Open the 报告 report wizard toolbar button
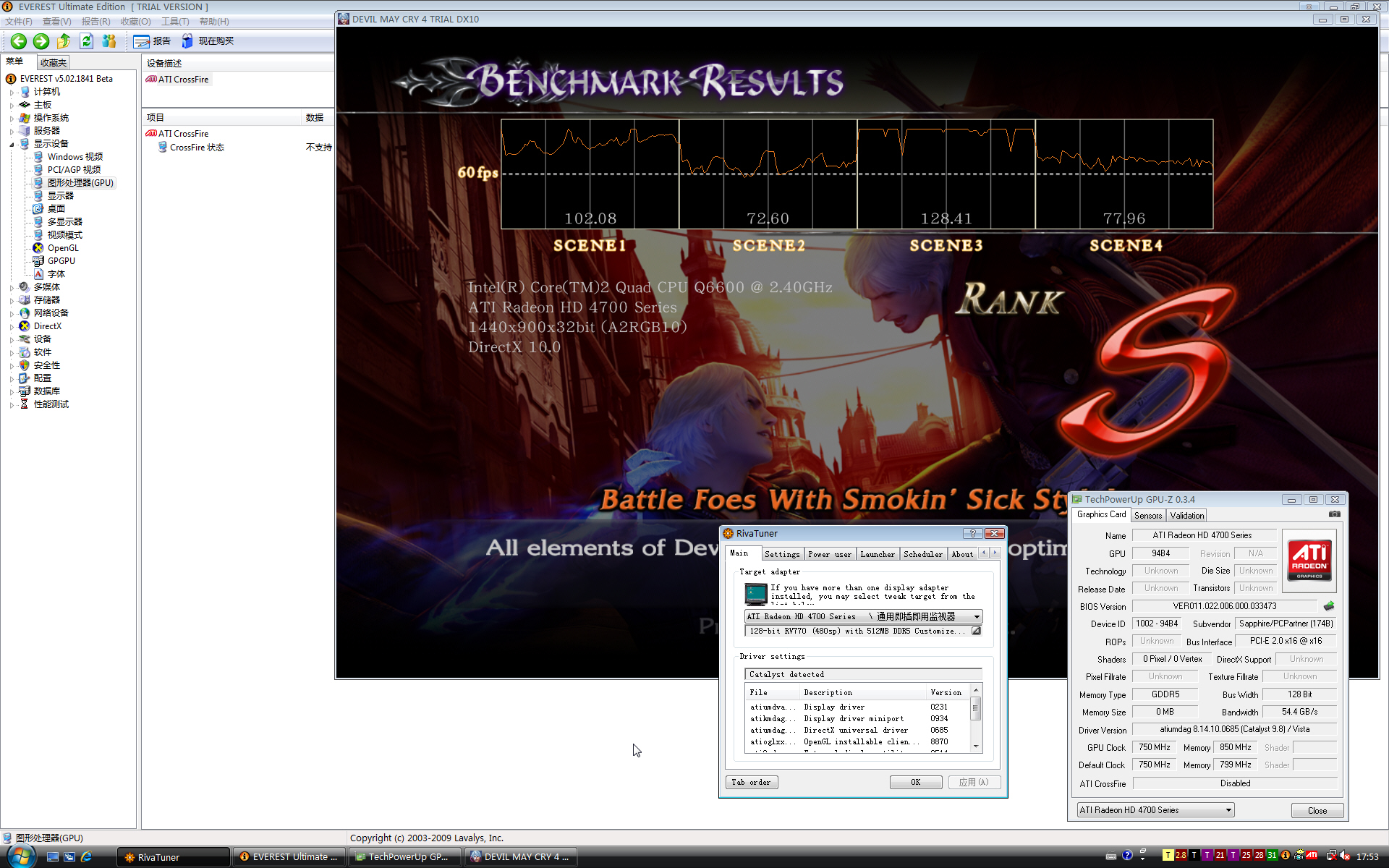This screenshot has height=868, width=1389. tap(153, 41)
